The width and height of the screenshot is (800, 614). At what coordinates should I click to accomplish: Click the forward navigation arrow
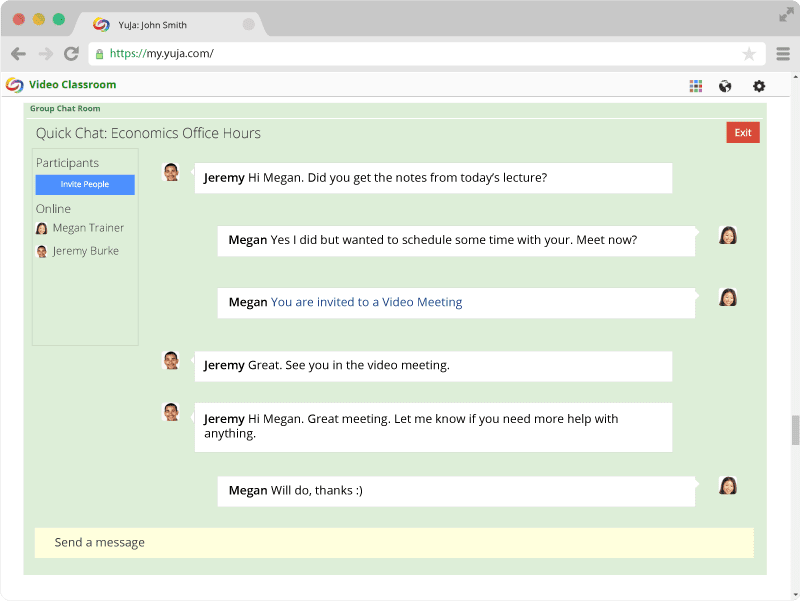click(46, 54)
